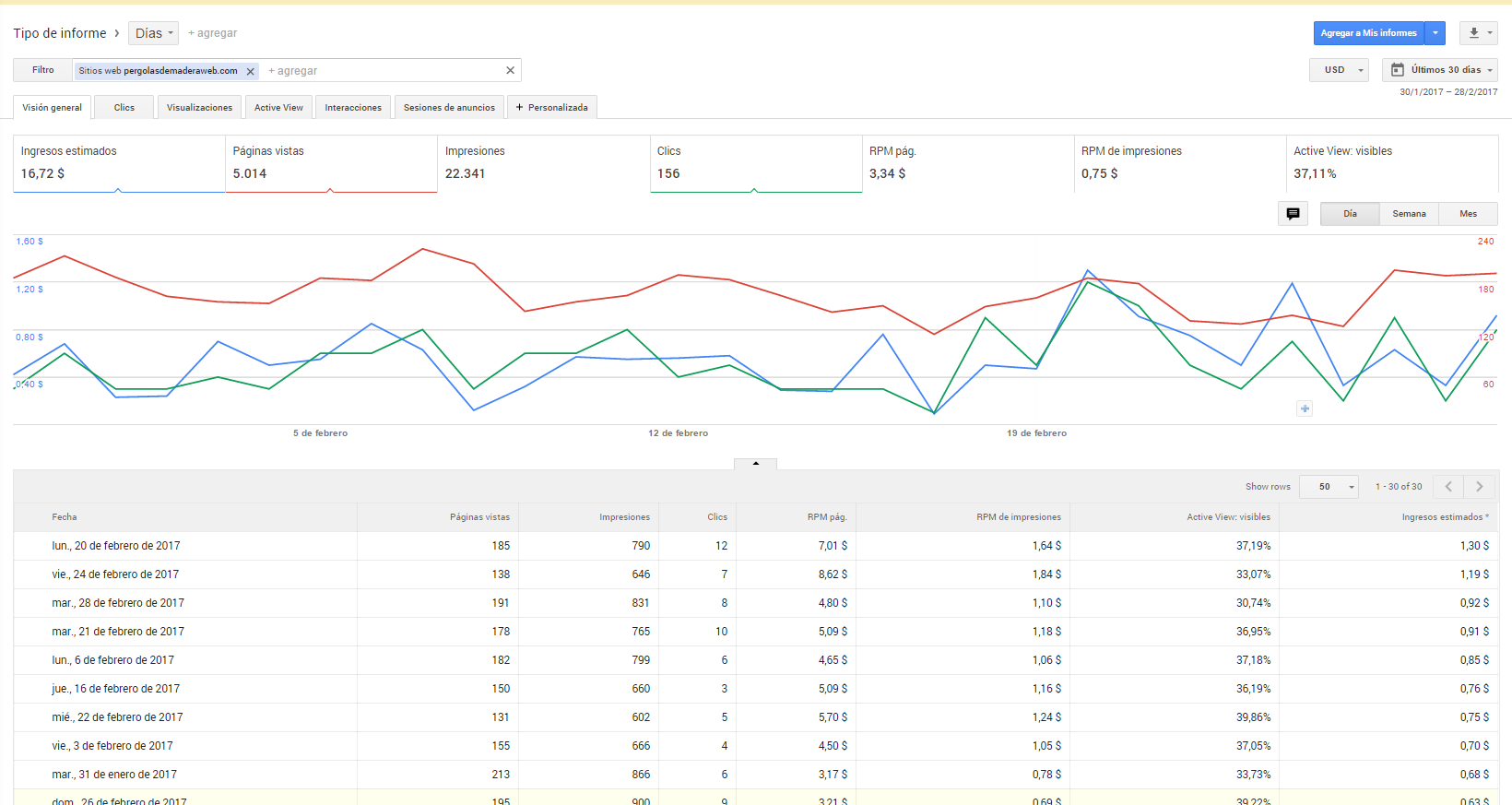This screenshot has height=805, width=1512.
Task: Click the download report icon
Action: coord(1478,33)
